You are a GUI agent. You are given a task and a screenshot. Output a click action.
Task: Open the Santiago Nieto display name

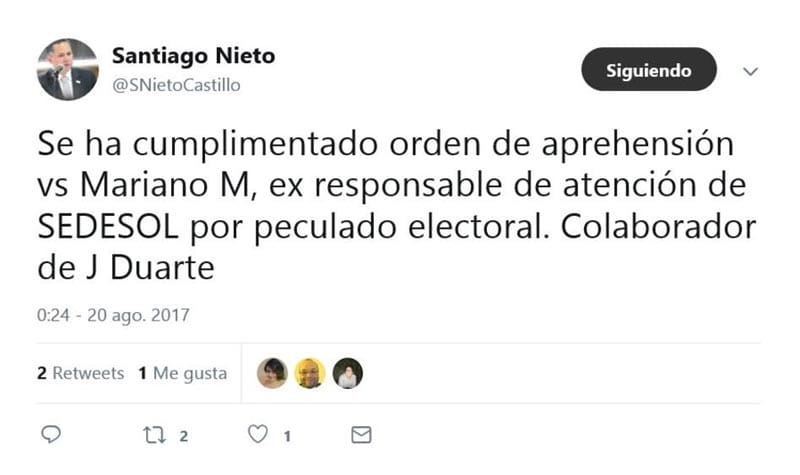point(193,55)
